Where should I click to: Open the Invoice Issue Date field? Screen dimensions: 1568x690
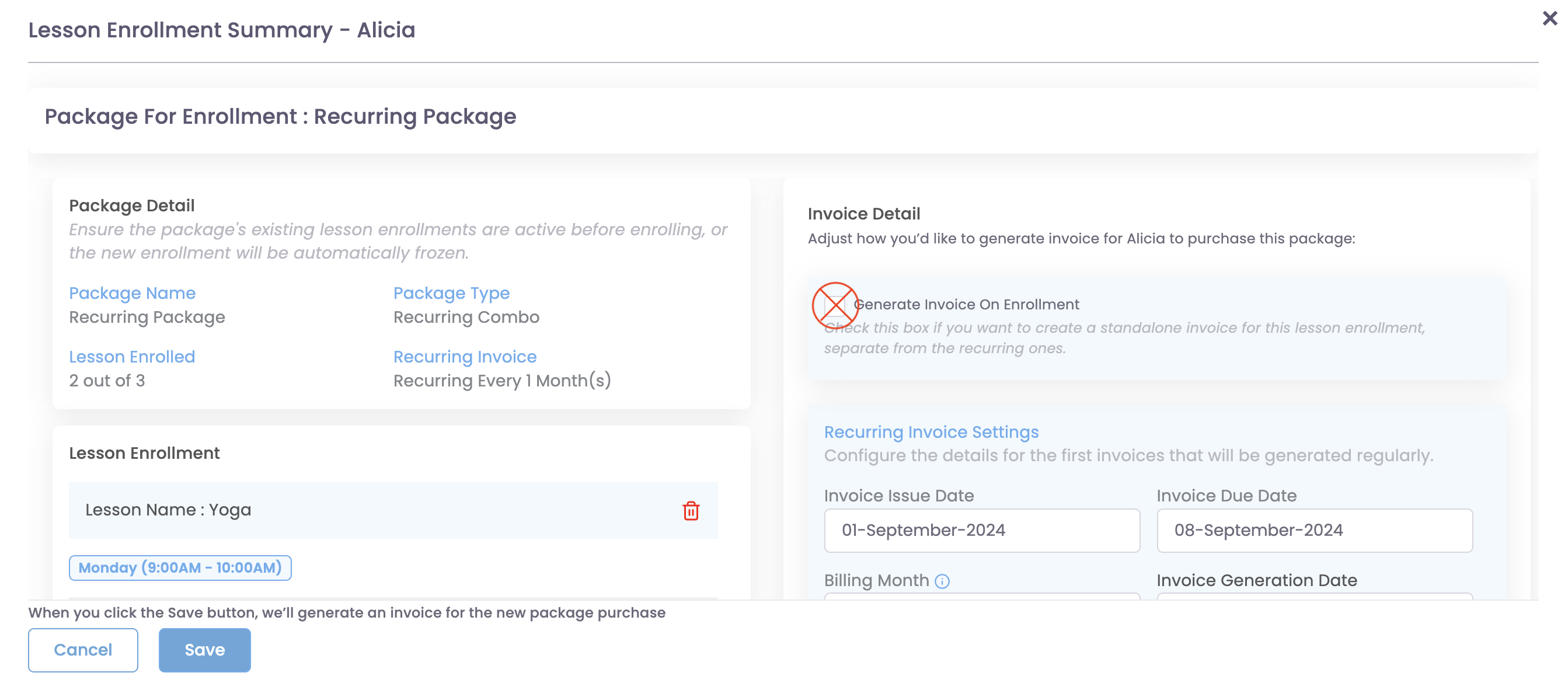pos(981,530)
